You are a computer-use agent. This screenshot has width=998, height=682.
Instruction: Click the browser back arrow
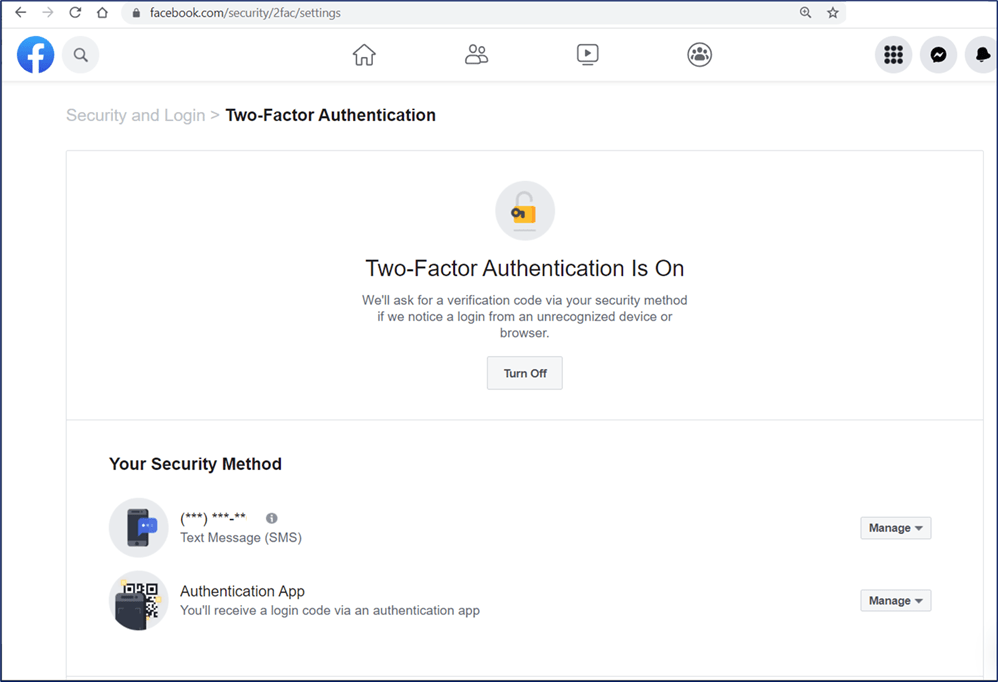(20, 13)
